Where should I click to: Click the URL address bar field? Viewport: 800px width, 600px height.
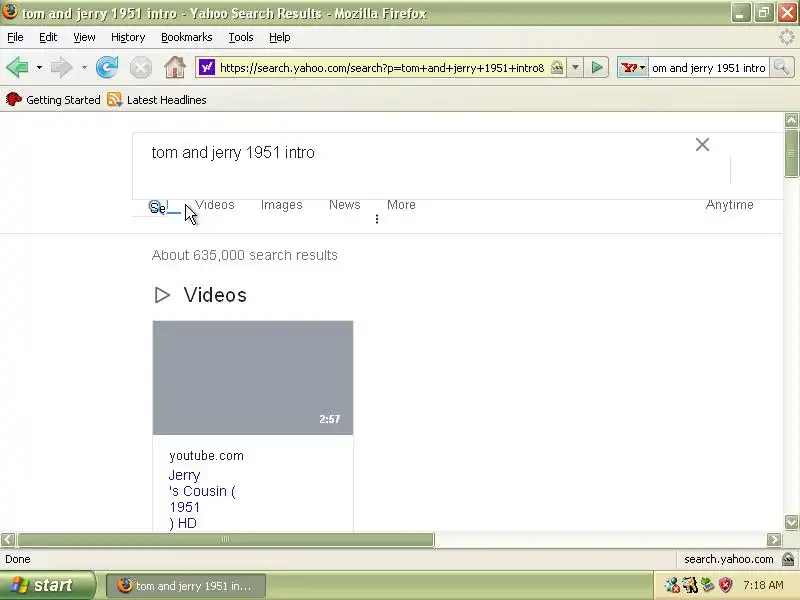(x=382, y=67)
